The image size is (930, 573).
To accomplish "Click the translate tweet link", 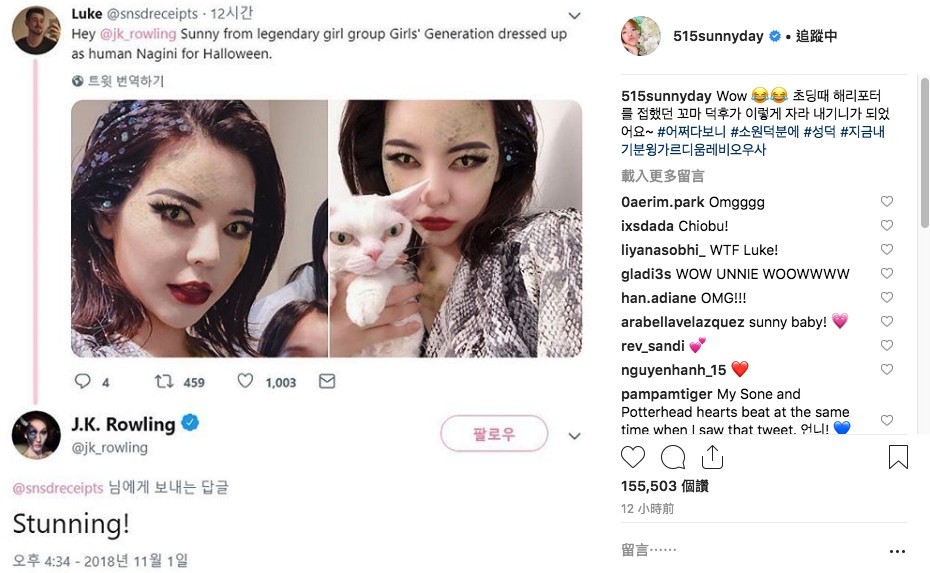I will [118, 81].
